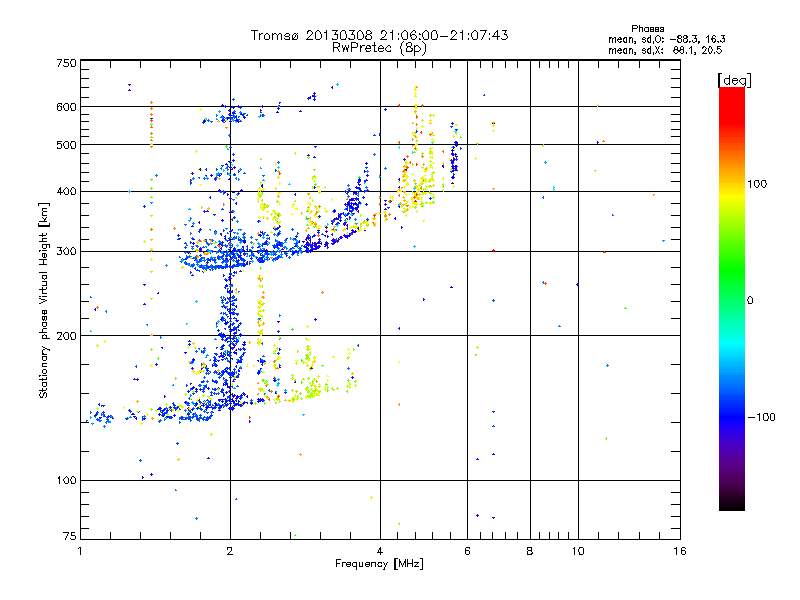Click the x-axis label '1'
Viewport: 800px width, 600px height.
coord(80,551)
